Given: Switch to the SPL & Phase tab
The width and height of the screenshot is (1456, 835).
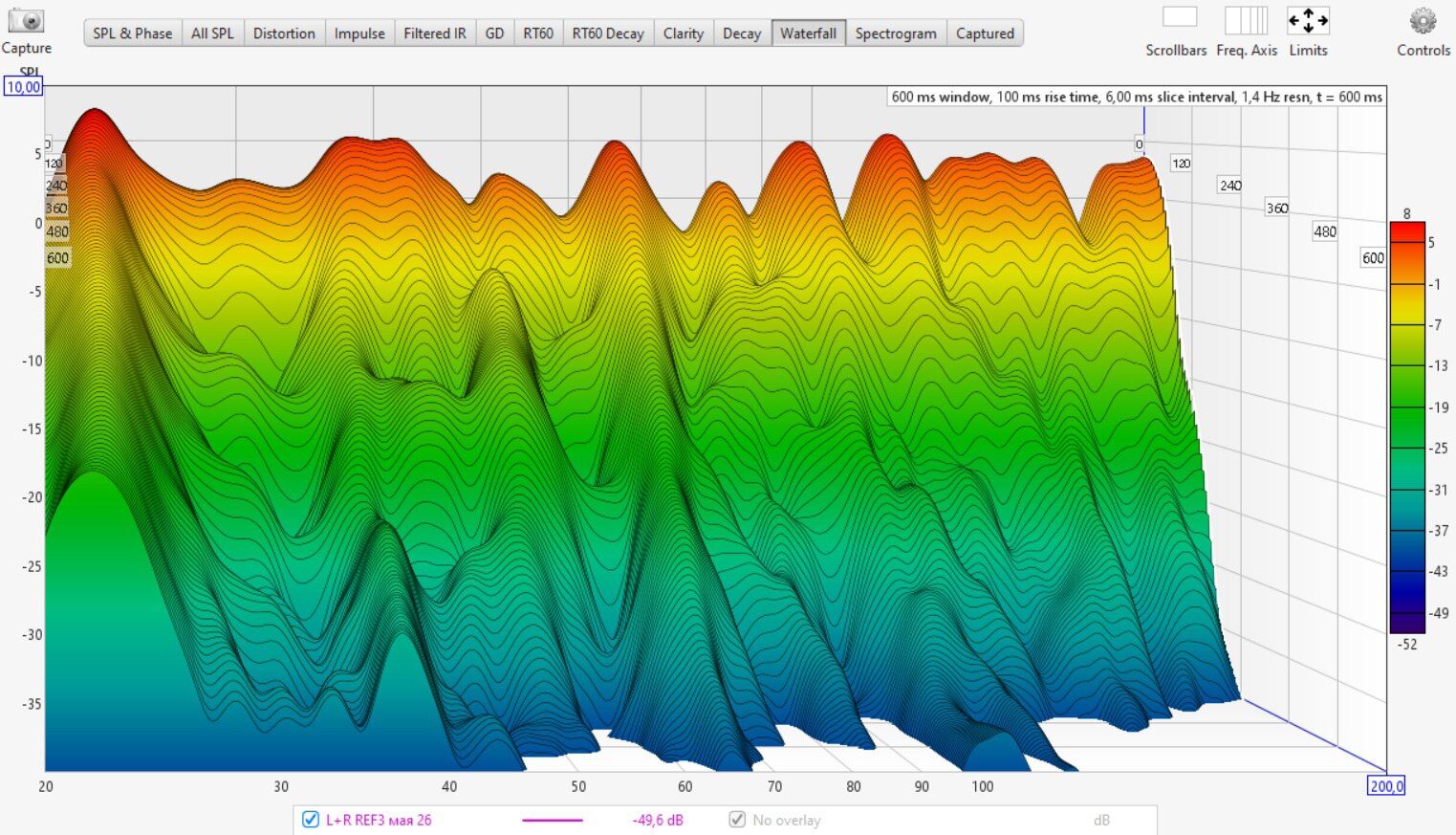Looking at the screenshot, I should (132, 33).
